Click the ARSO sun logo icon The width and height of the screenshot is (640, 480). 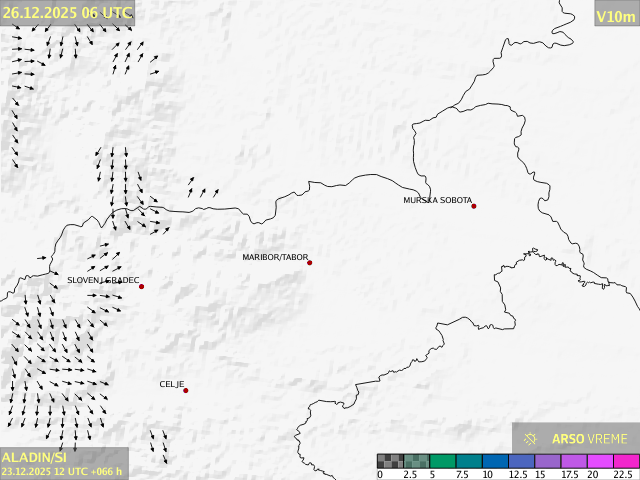coord(531,439)
